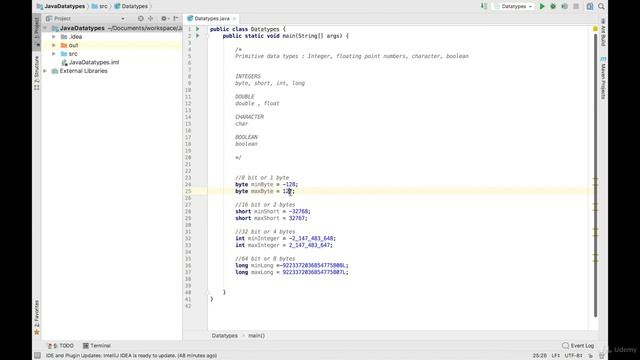Image resolution: width=640 pixels, height=360 pixels.
Task: Run the Datatypes configuration with the green play button
Action: point(542,7)
